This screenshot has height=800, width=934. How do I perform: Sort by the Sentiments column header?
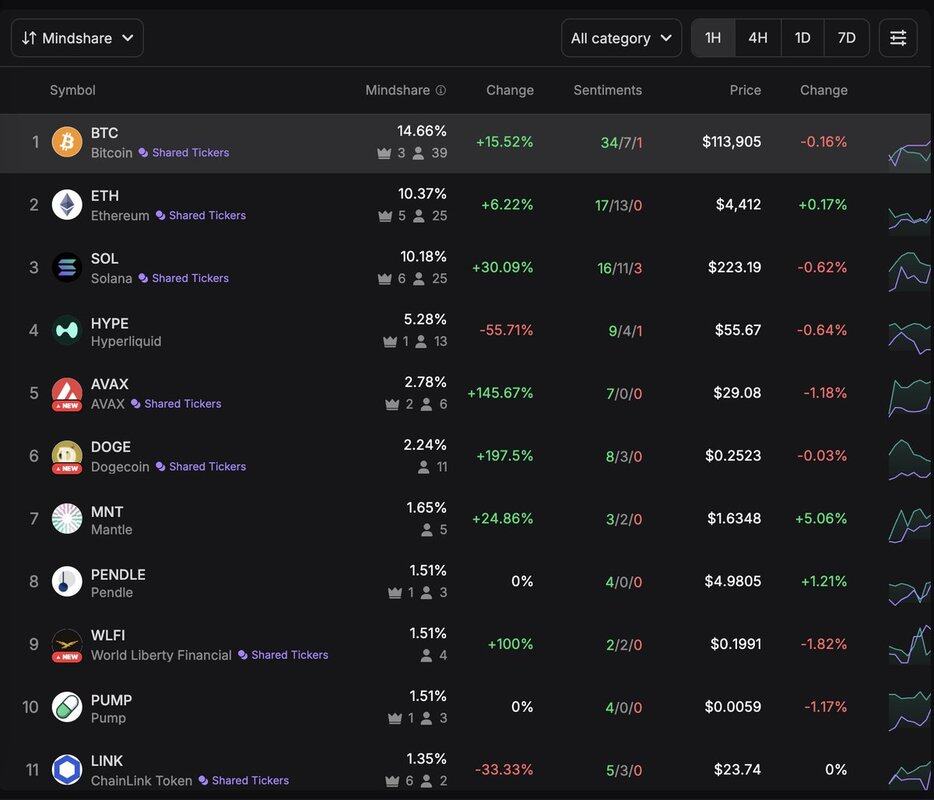pos(608,90)
